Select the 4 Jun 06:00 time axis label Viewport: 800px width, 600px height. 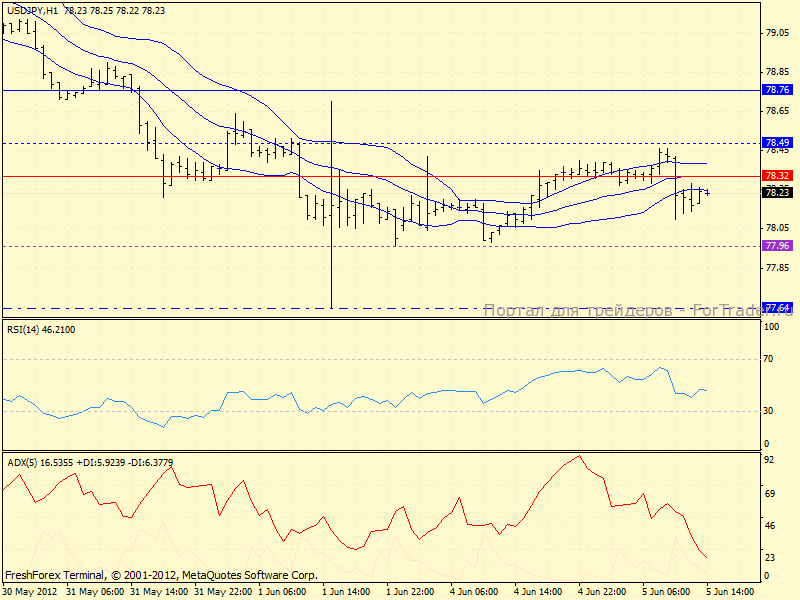[x=474, y=591]
